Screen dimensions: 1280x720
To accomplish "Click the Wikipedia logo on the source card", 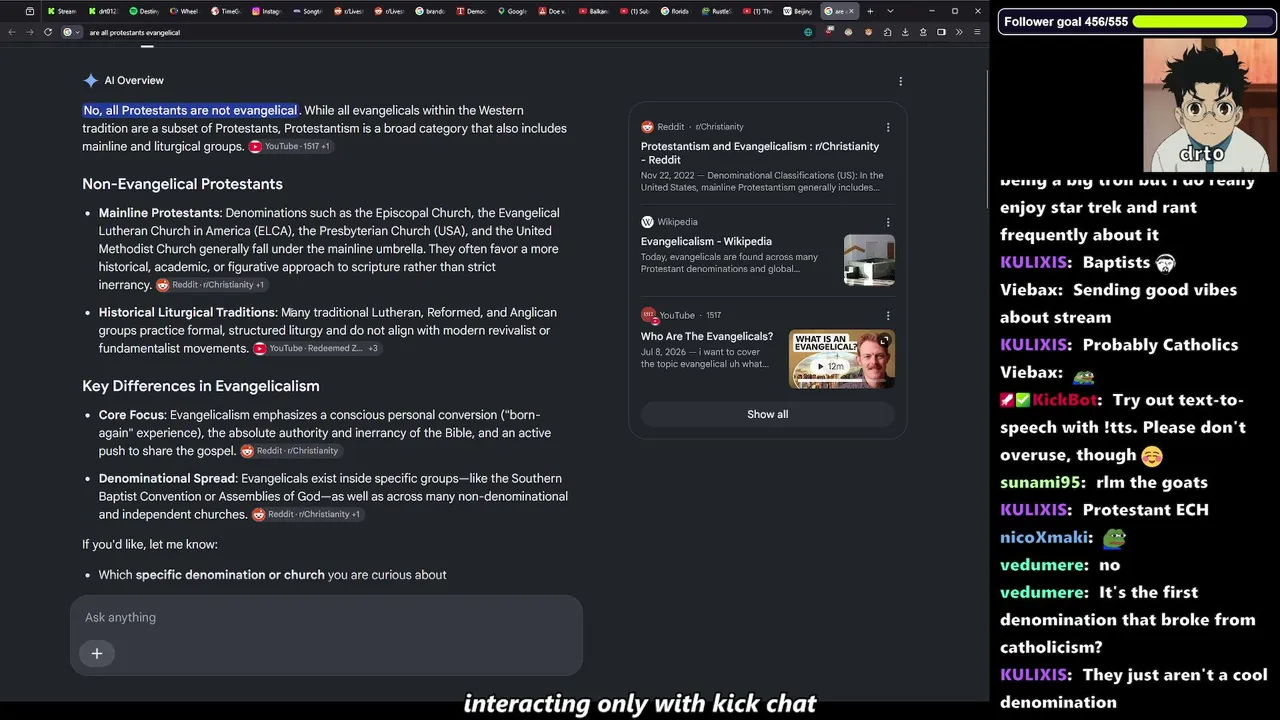I will pyautogui.click(x=647, y=222).
